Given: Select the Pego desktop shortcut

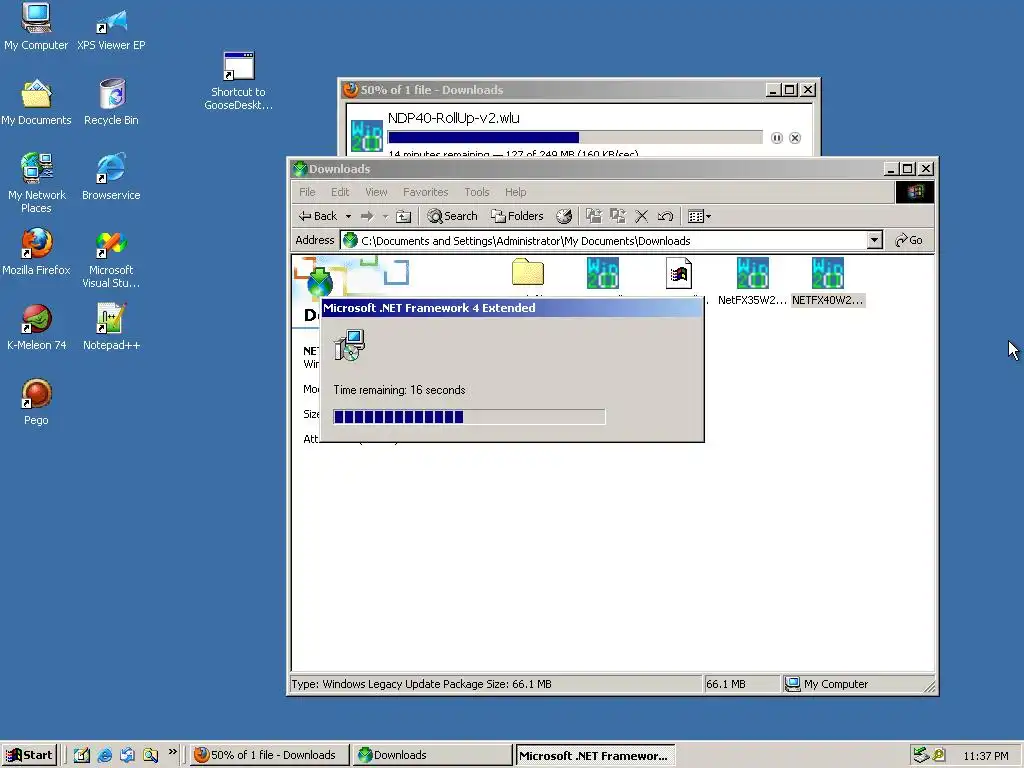Looking at the screenshot, I should click(x=36, y=402).
